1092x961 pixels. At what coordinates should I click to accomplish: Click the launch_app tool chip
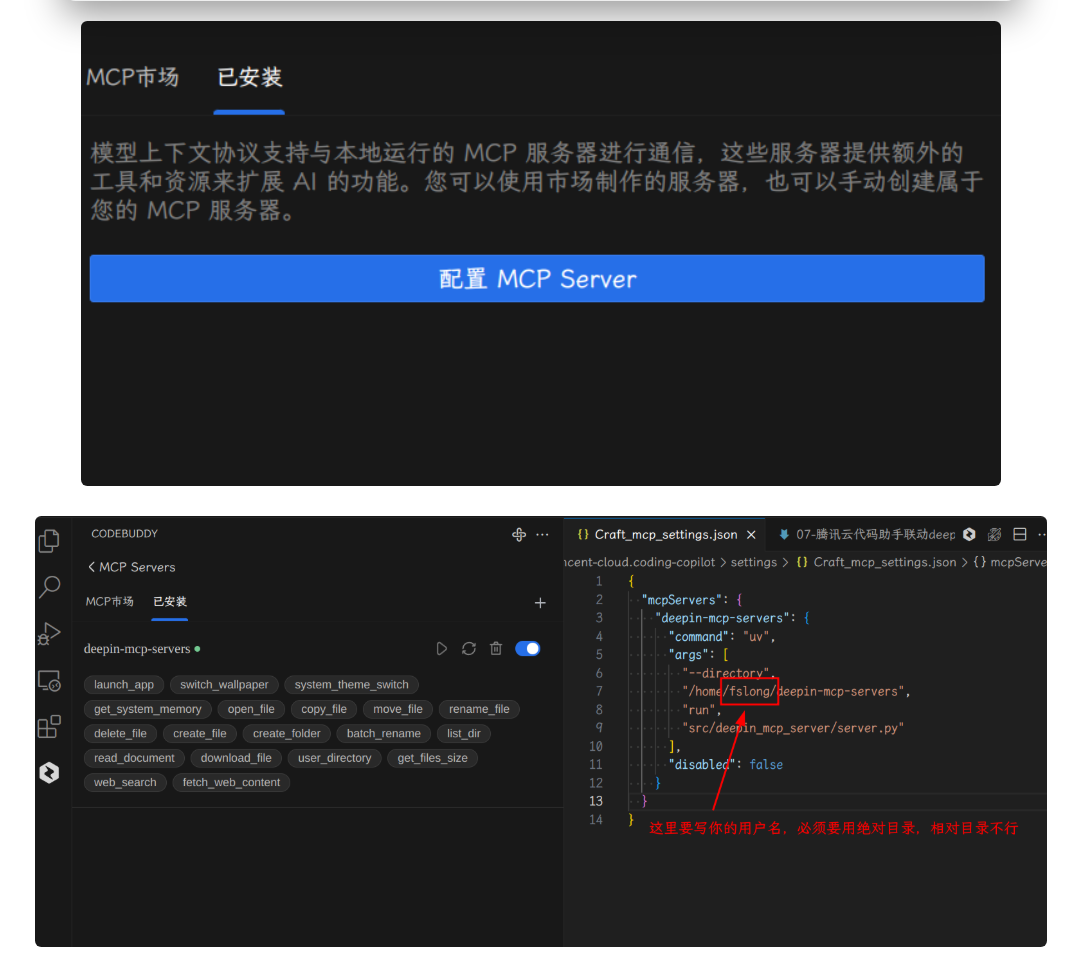click(124, 685)
